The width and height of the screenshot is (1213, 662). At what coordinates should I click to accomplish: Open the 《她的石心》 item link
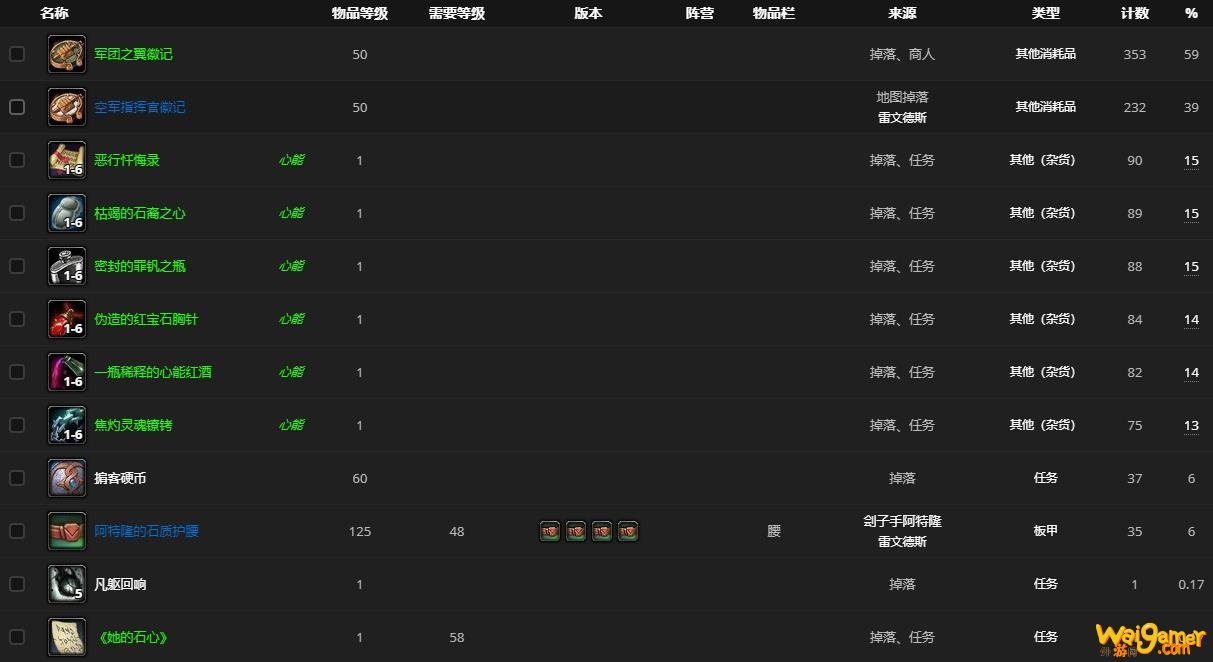[x=131, y=637]
